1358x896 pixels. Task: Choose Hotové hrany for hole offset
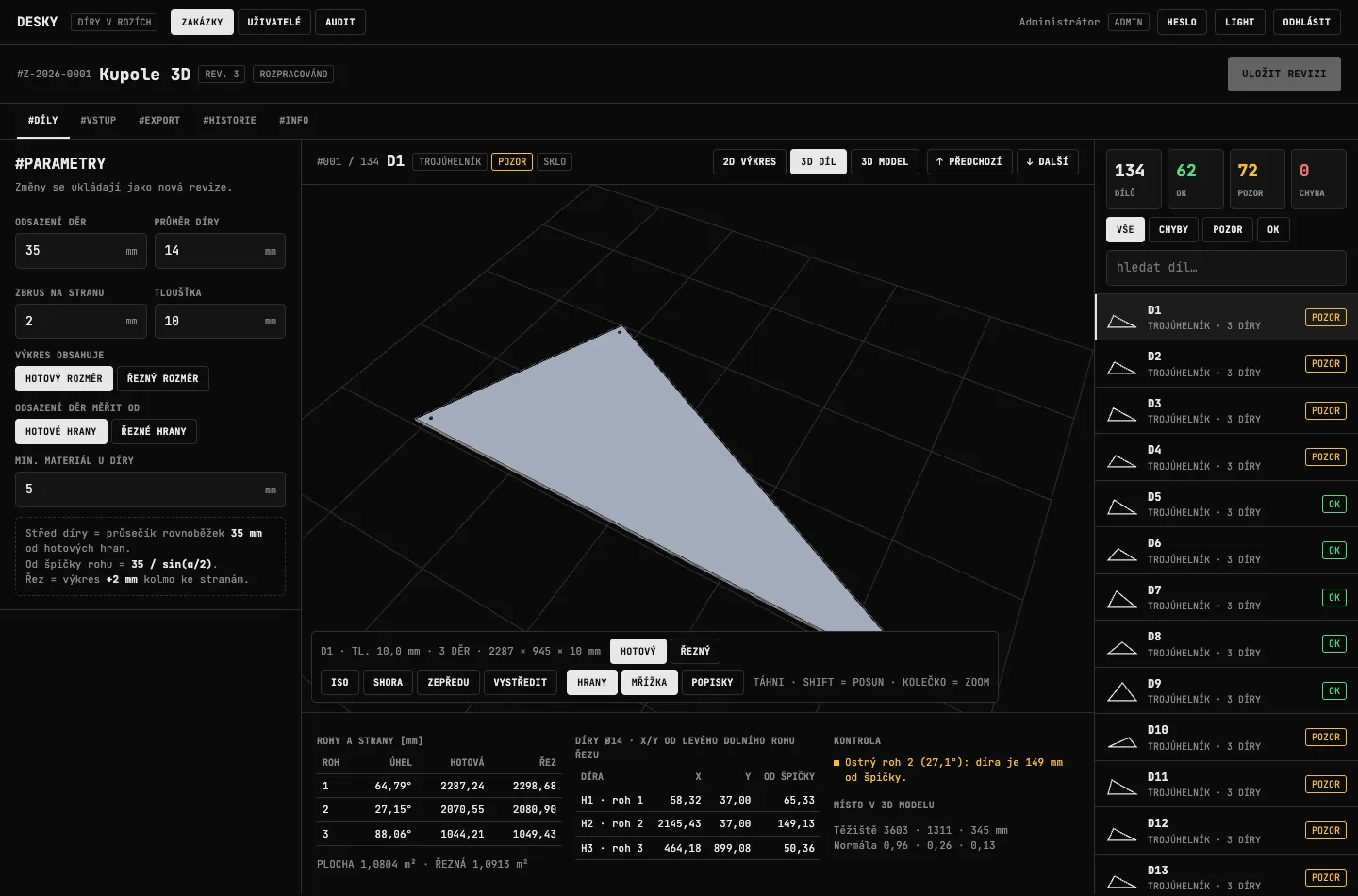tap(61, 431)
